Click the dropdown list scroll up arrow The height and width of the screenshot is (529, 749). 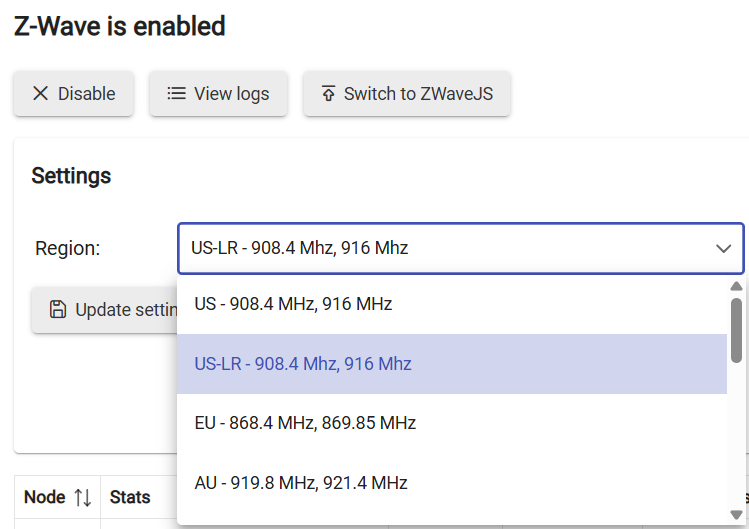point(737,286)
